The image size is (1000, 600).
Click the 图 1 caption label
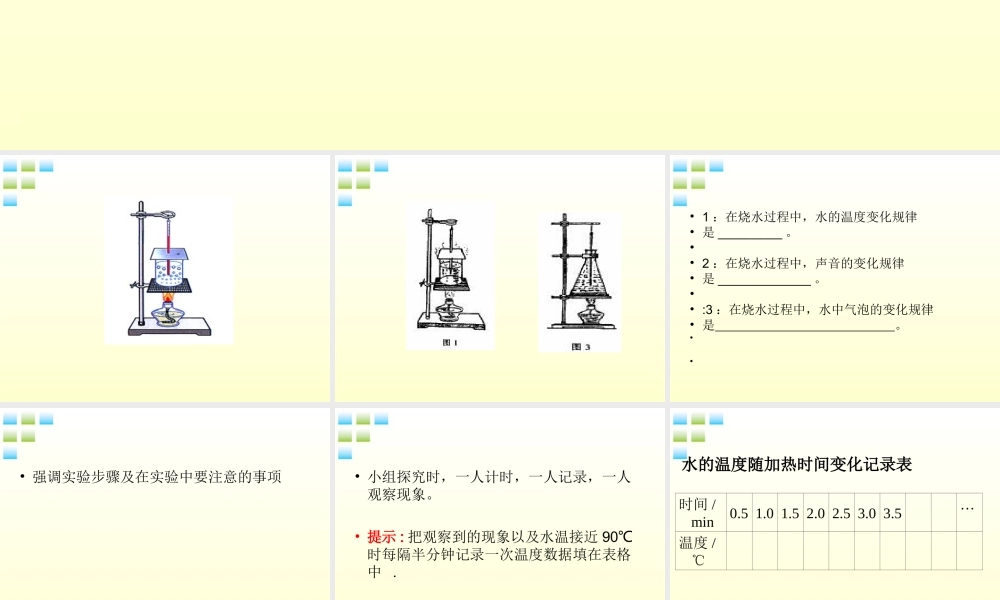click(x=450, y=343)
